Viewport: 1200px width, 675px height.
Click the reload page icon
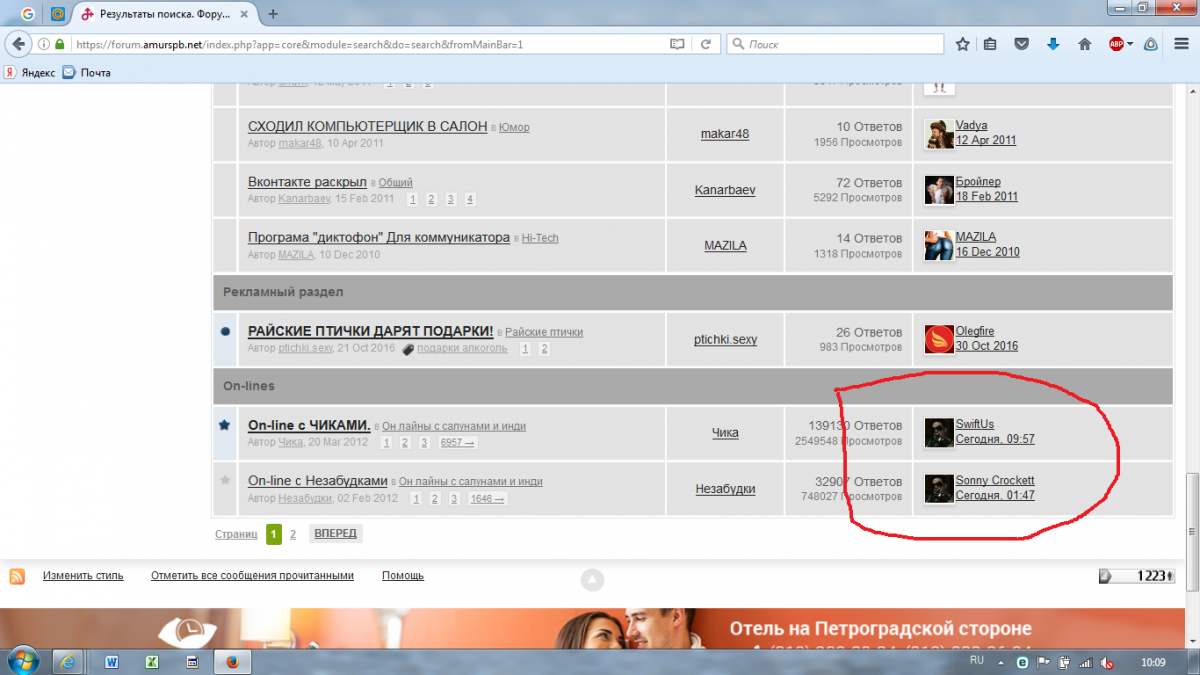[706, 44]
